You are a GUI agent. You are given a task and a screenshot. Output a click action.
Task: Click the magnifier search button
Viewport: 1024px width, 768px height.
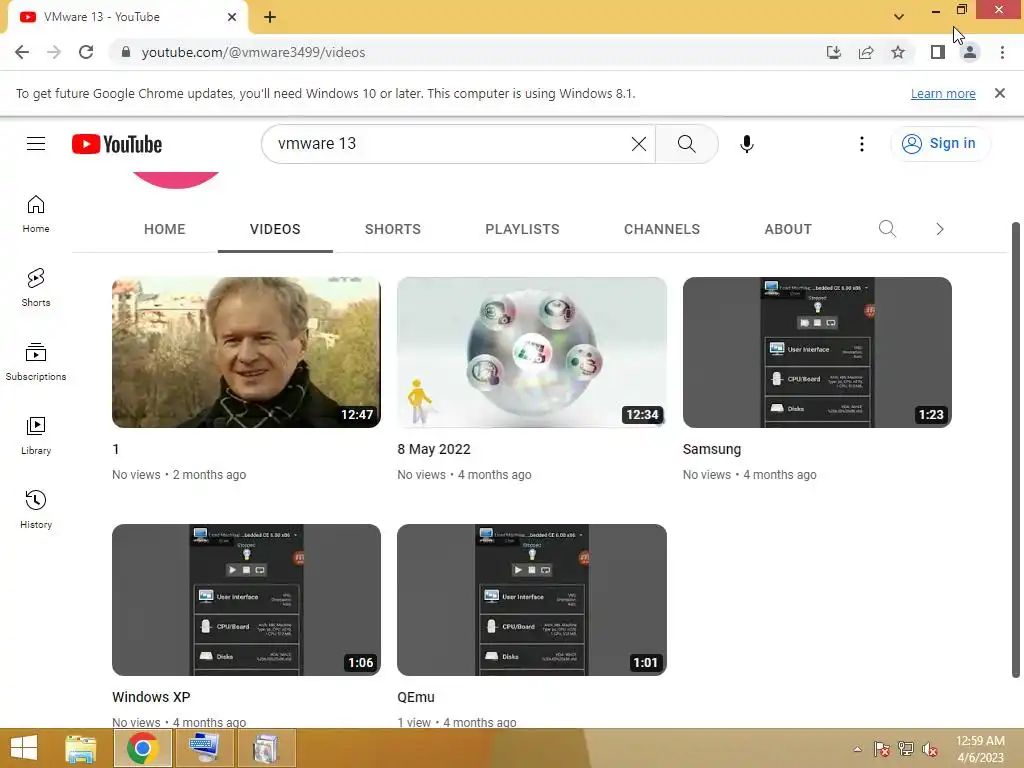click(686, 144)
